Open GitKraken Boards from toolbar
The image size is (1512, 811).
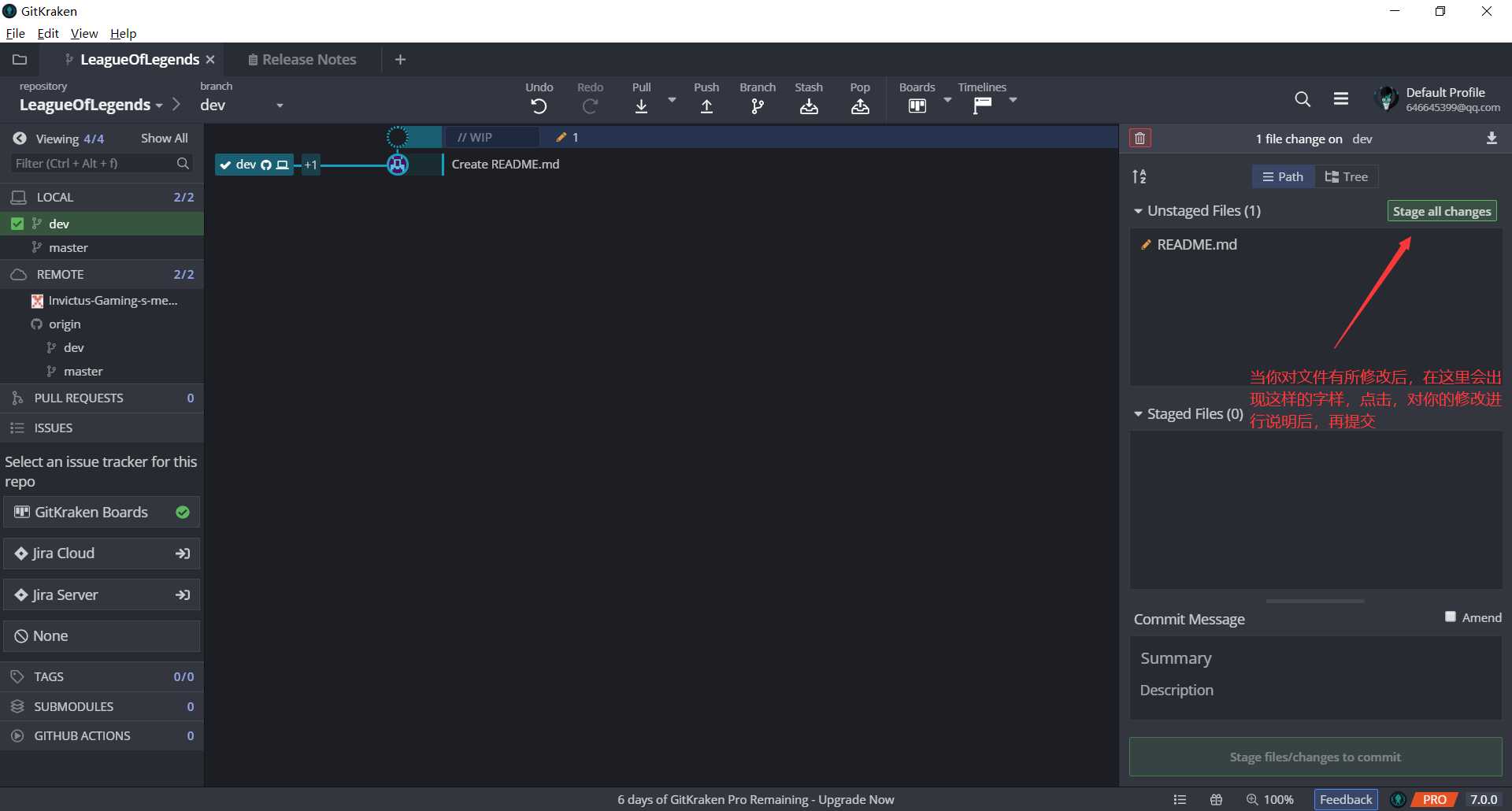tap(917, 106)
